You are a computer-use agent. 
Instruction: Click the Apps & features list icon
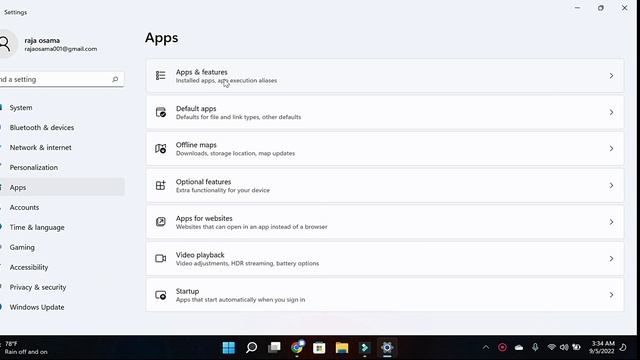[160, 76]
